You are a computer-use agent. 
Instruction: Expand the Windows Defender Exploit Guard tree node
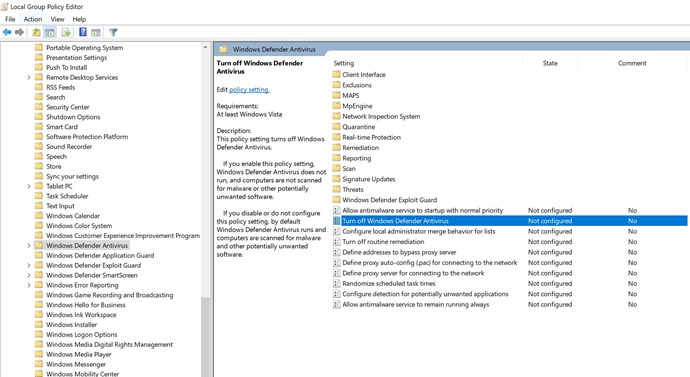[x=29, y=265]
